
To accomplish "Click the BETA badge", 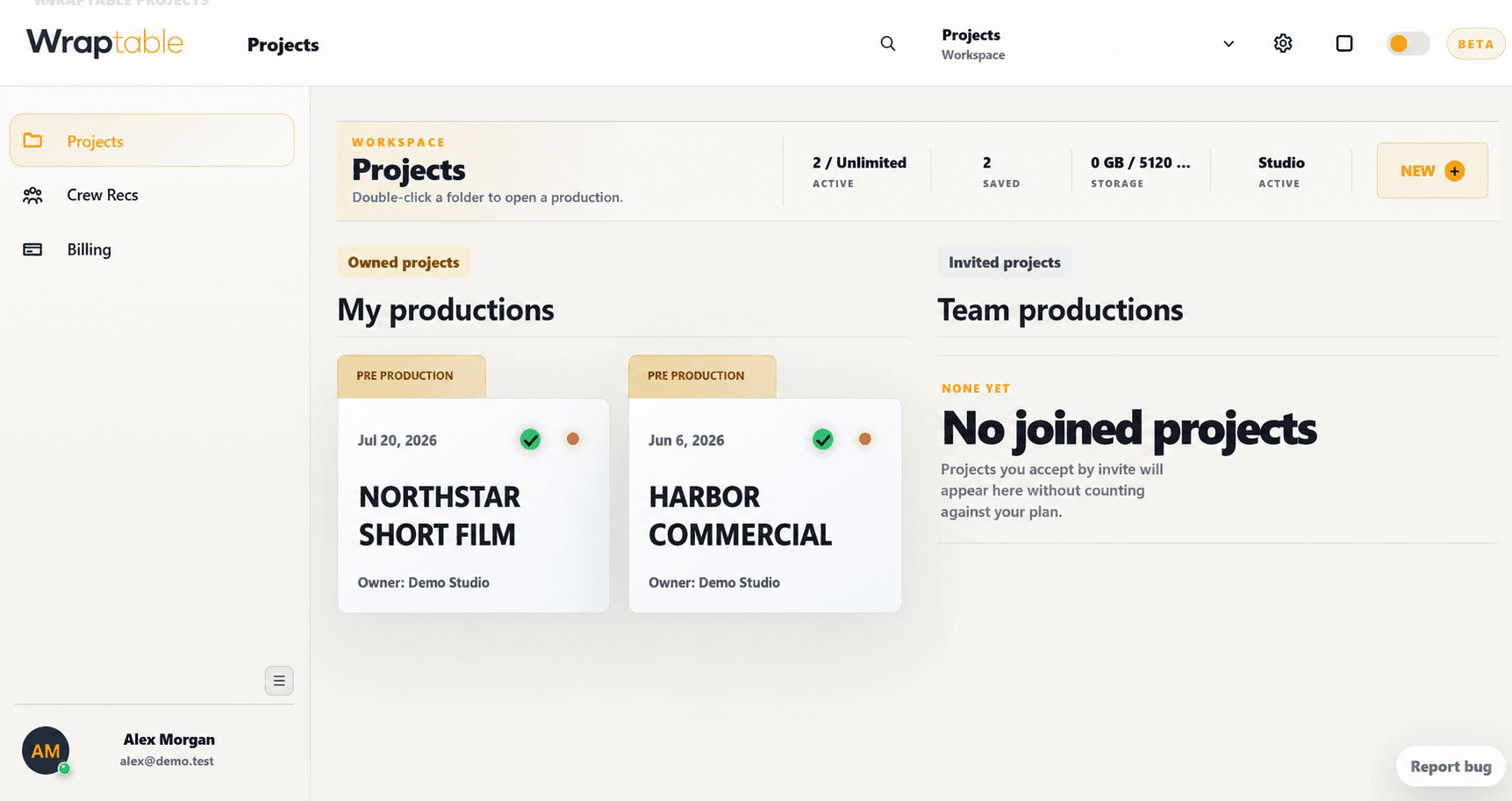I will (x=1475, y=44).
